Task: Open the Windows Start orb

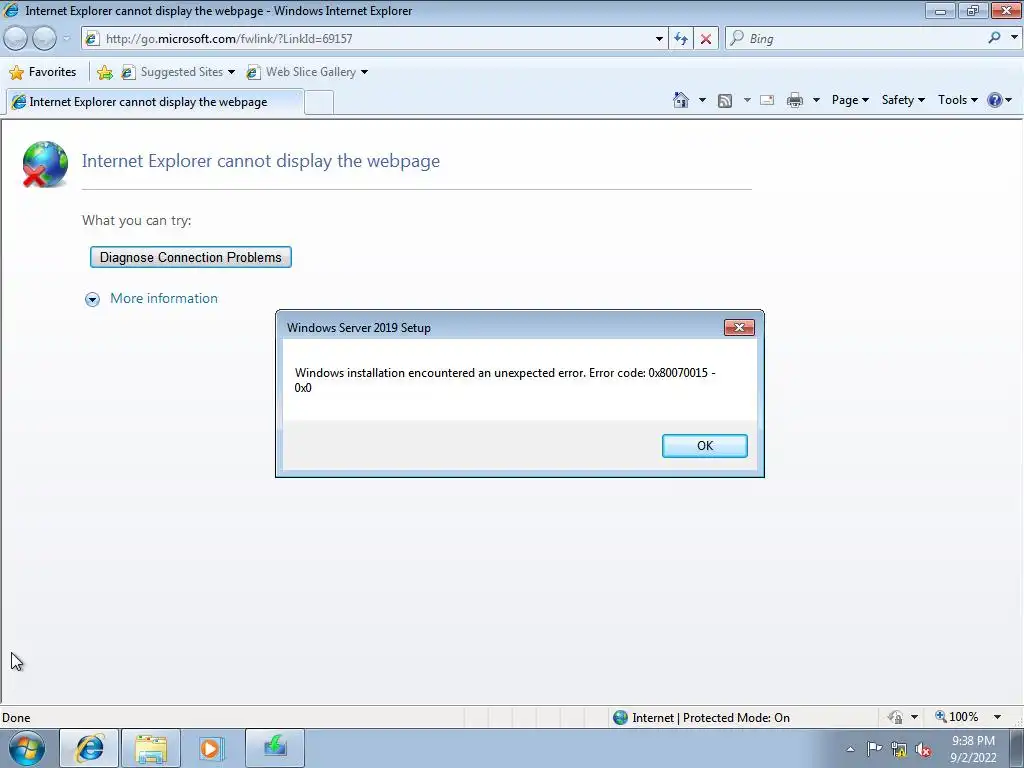Action: point(27,748)
